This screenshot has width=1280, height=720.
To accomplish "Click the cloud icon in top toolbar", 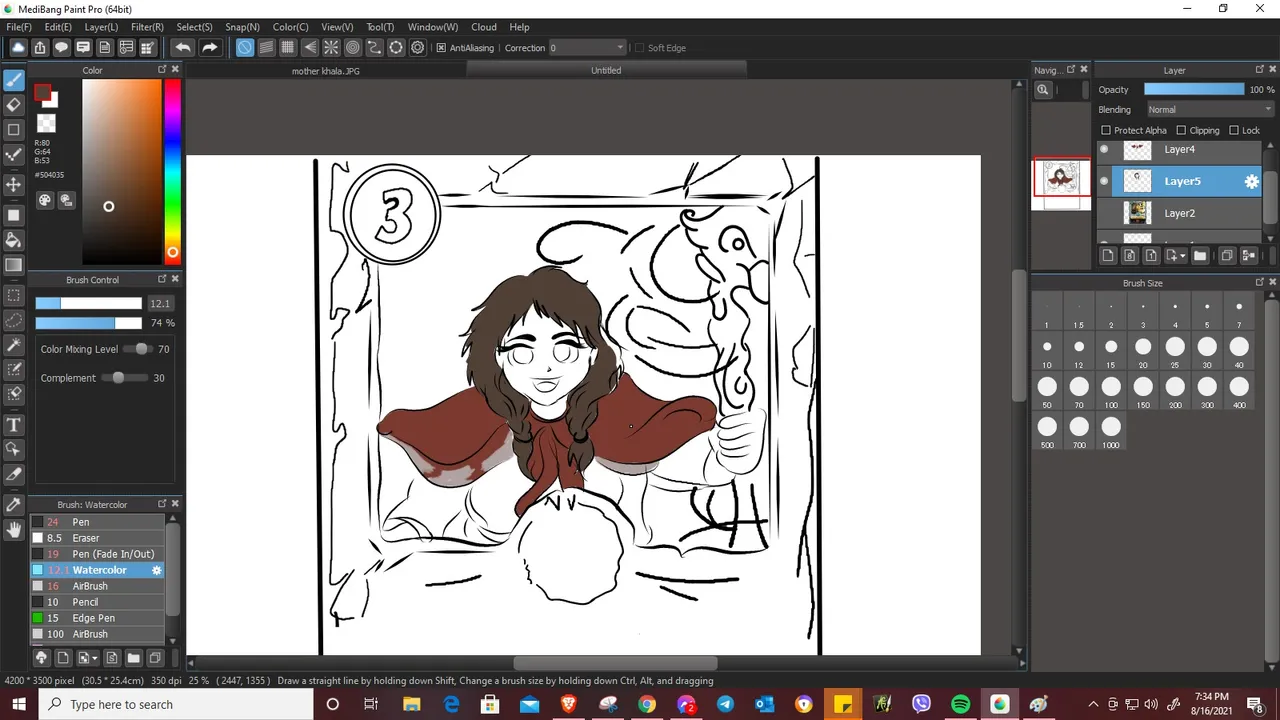I will click(x=18, y=47).
